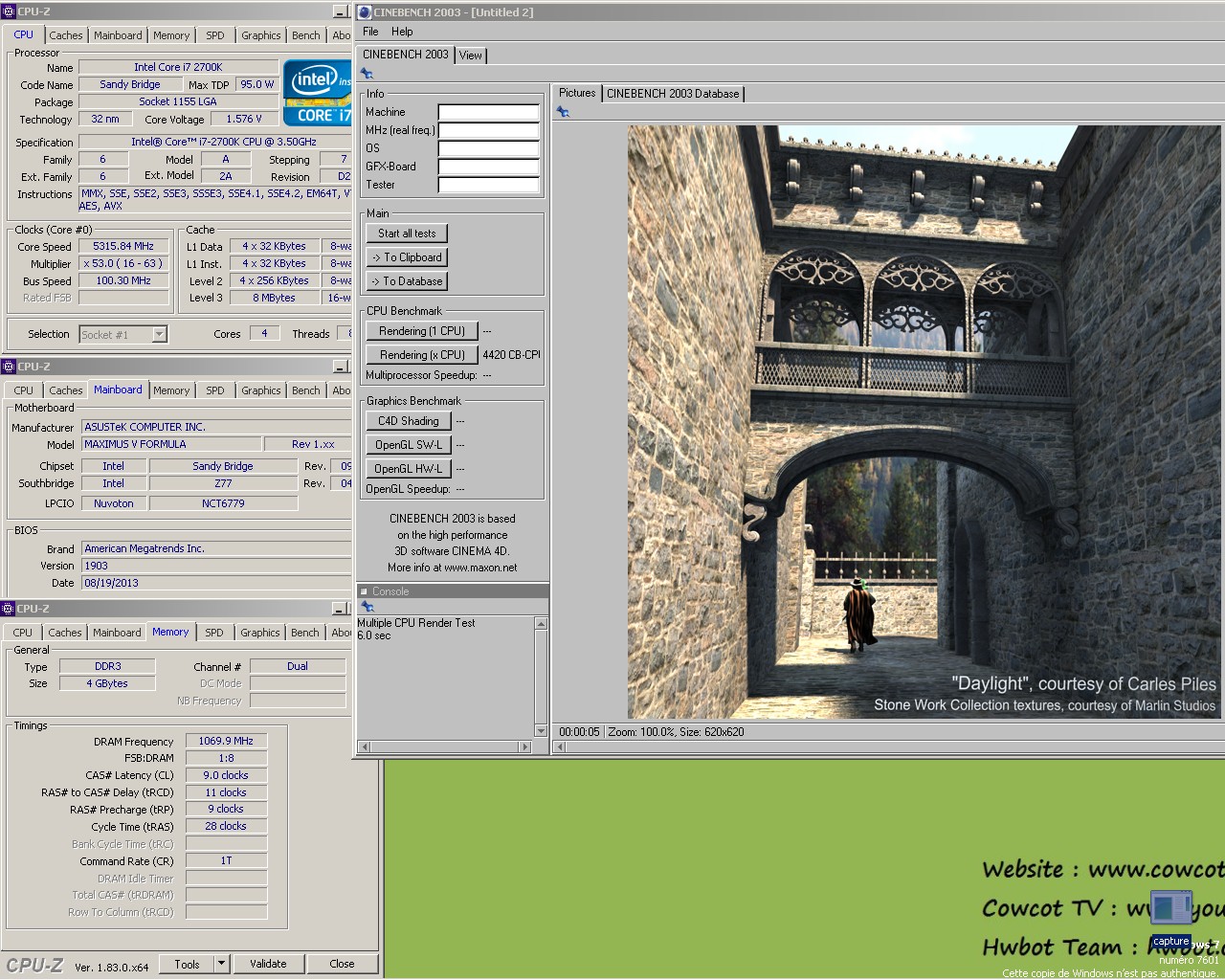The width and height of the screenshot is (1225, 980).
Task: Click the OS input field
Action: coord(489,148)
